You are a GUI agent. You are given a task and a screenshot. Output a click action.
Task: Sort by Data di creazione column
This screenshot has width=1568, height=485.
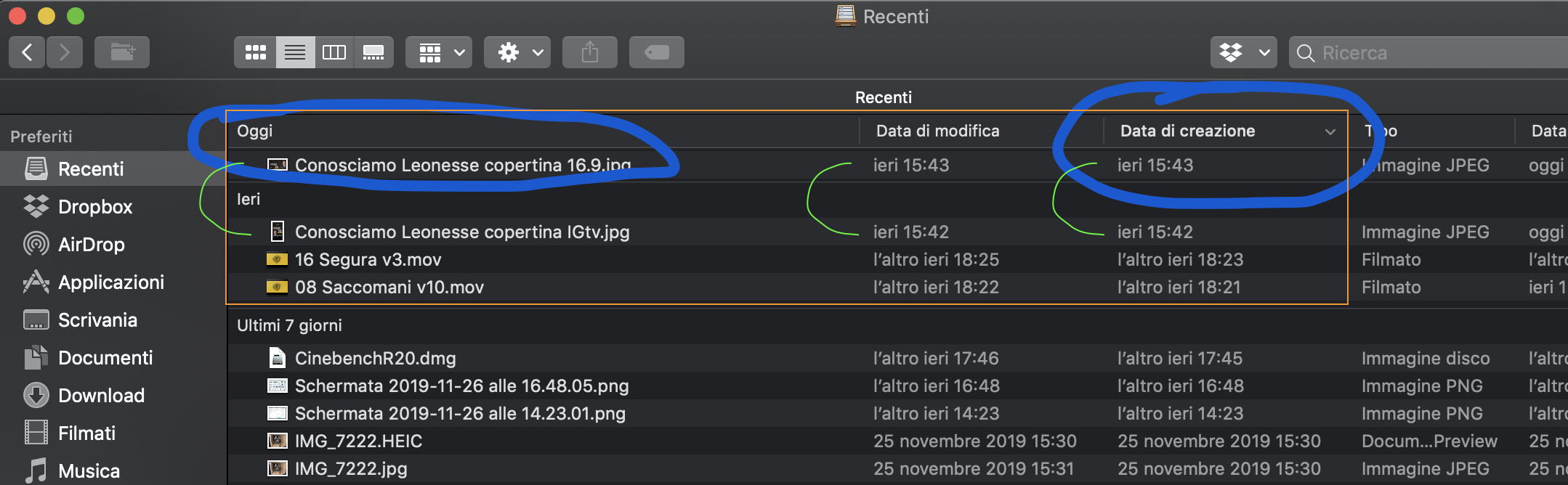(x=1187, y=131)
